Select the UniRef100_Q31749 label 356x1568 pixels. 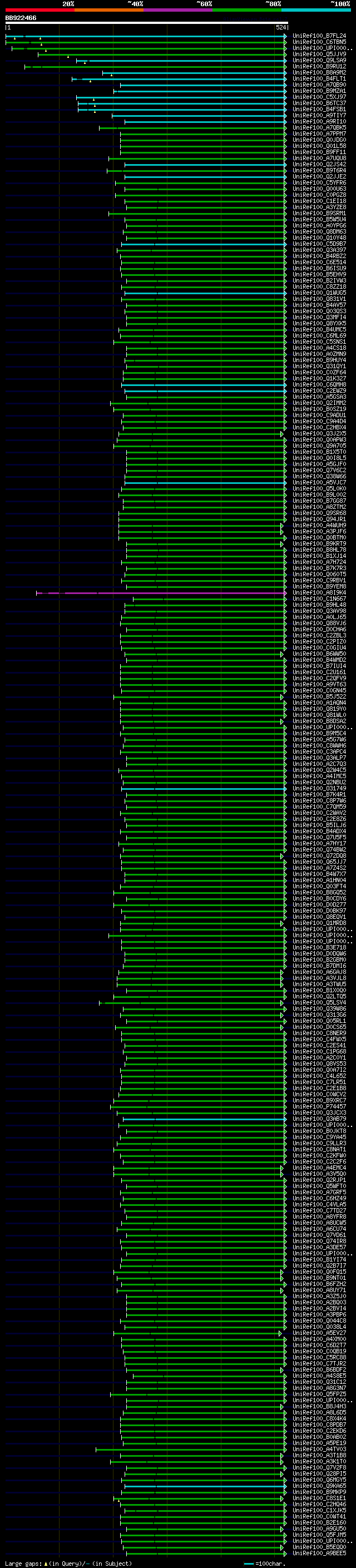point(319,789)
